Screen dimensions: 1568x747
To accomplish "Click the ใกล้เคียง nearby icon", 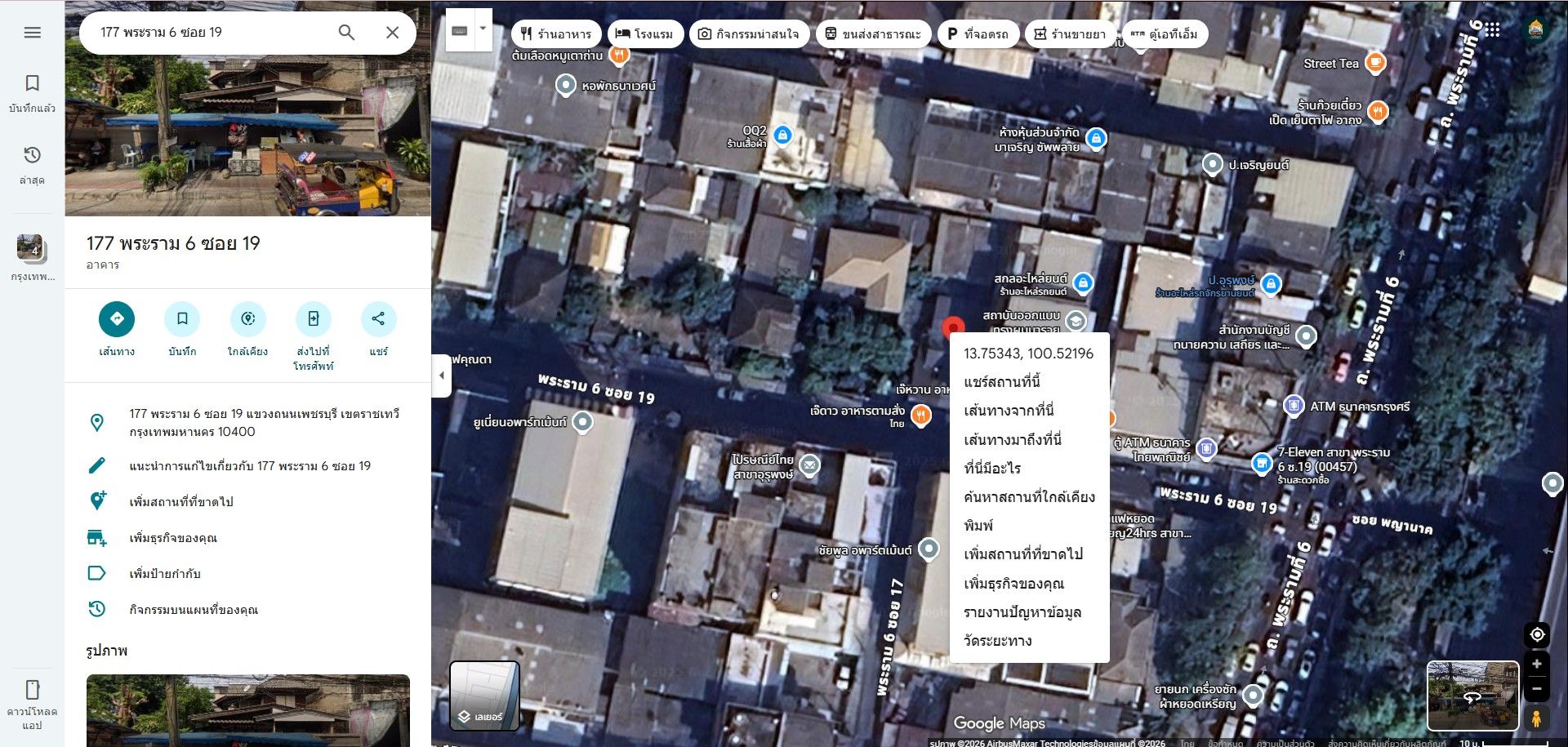I will click(x=247, y=318).
